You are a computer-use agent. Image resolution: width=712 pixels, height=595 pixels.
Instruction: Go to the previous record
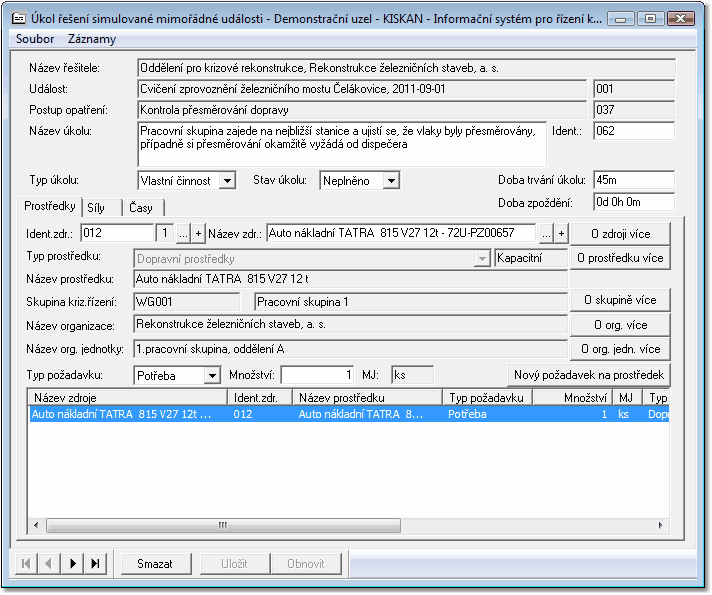tap(47, 564)
